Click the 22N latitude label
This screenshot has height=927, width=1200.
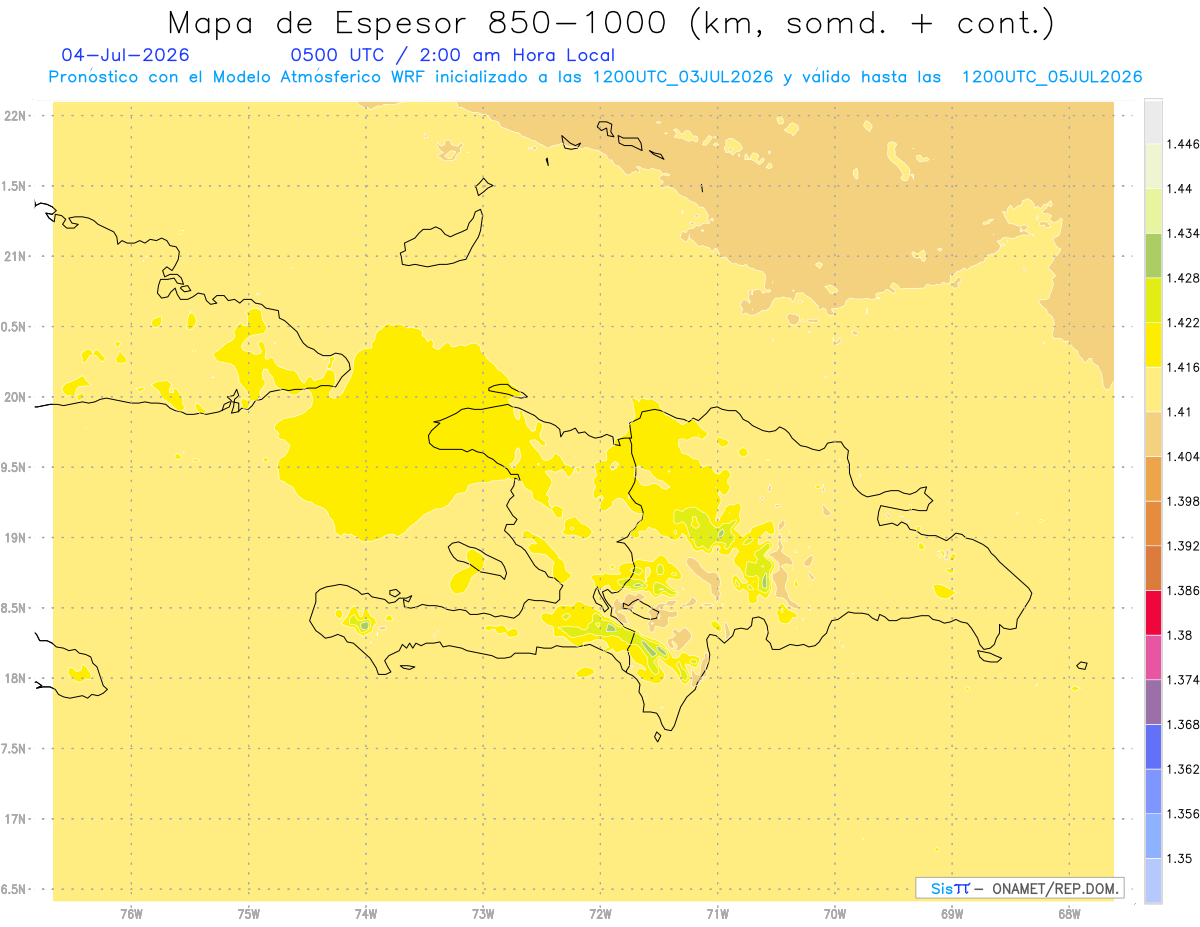15,116
